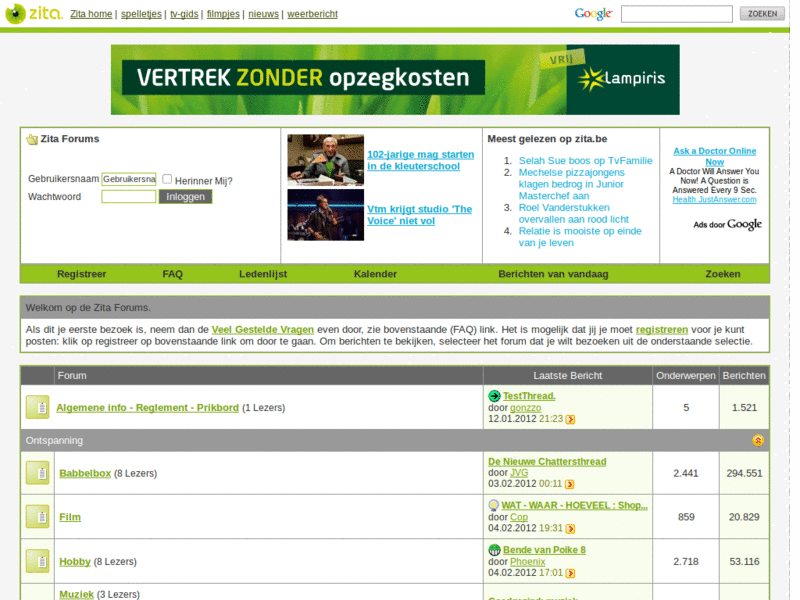This screenshot has height=600, width=800.
Task: Click the Babbelbox forum status icon
Action: [x=38, y=473]
